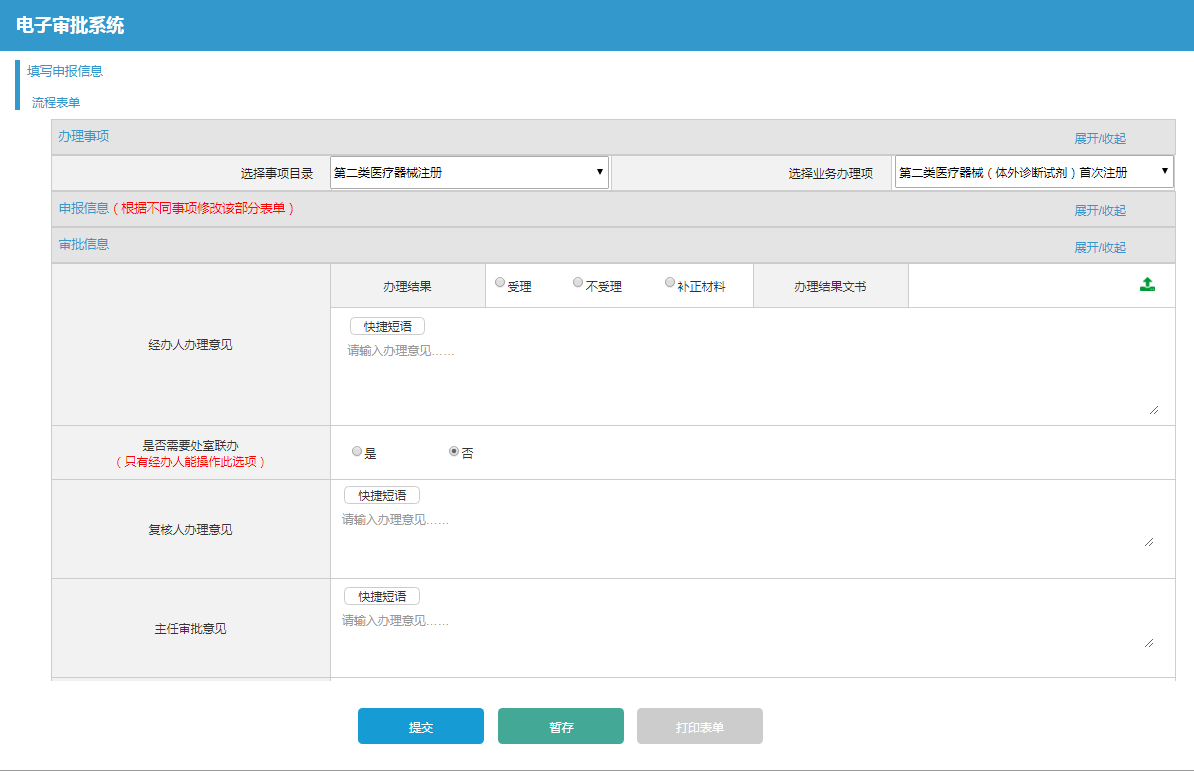Click the green 暂存 button
Viewport: 1194px width, 776px height.
(560, 727)
